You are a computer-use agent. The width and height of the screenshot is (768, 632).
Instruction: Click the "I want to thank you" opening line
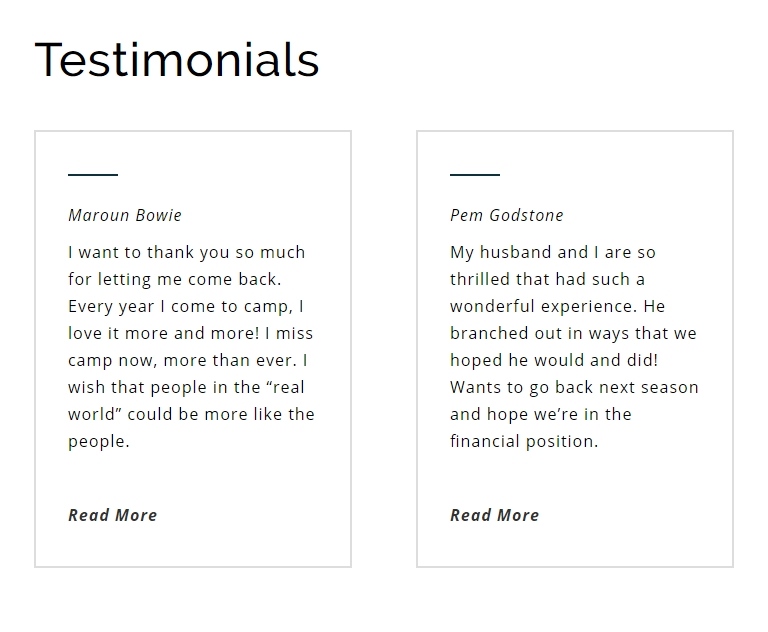click(187, 252)
